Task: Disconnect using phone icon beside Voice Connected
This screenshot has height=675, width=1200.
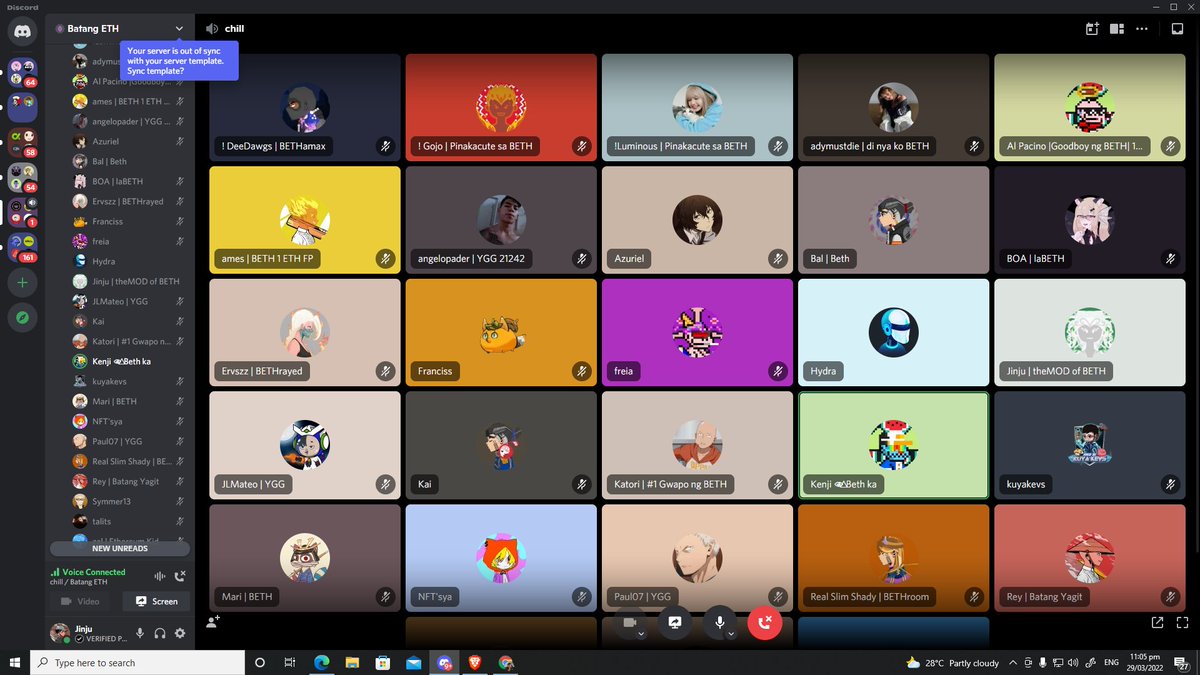Action: [180, 576]
